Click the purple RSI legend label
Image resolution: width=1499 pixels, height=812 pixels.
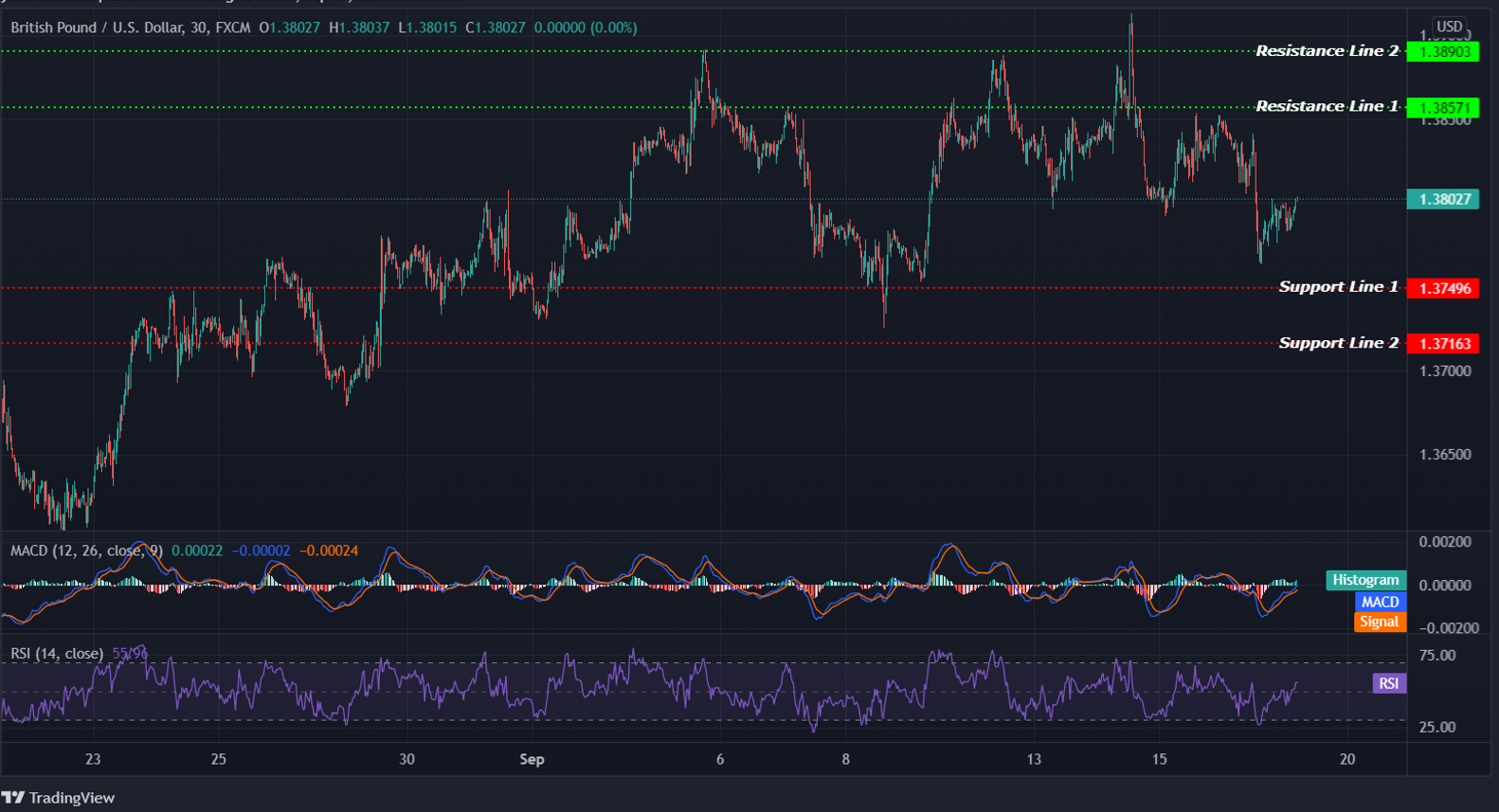1389,683
